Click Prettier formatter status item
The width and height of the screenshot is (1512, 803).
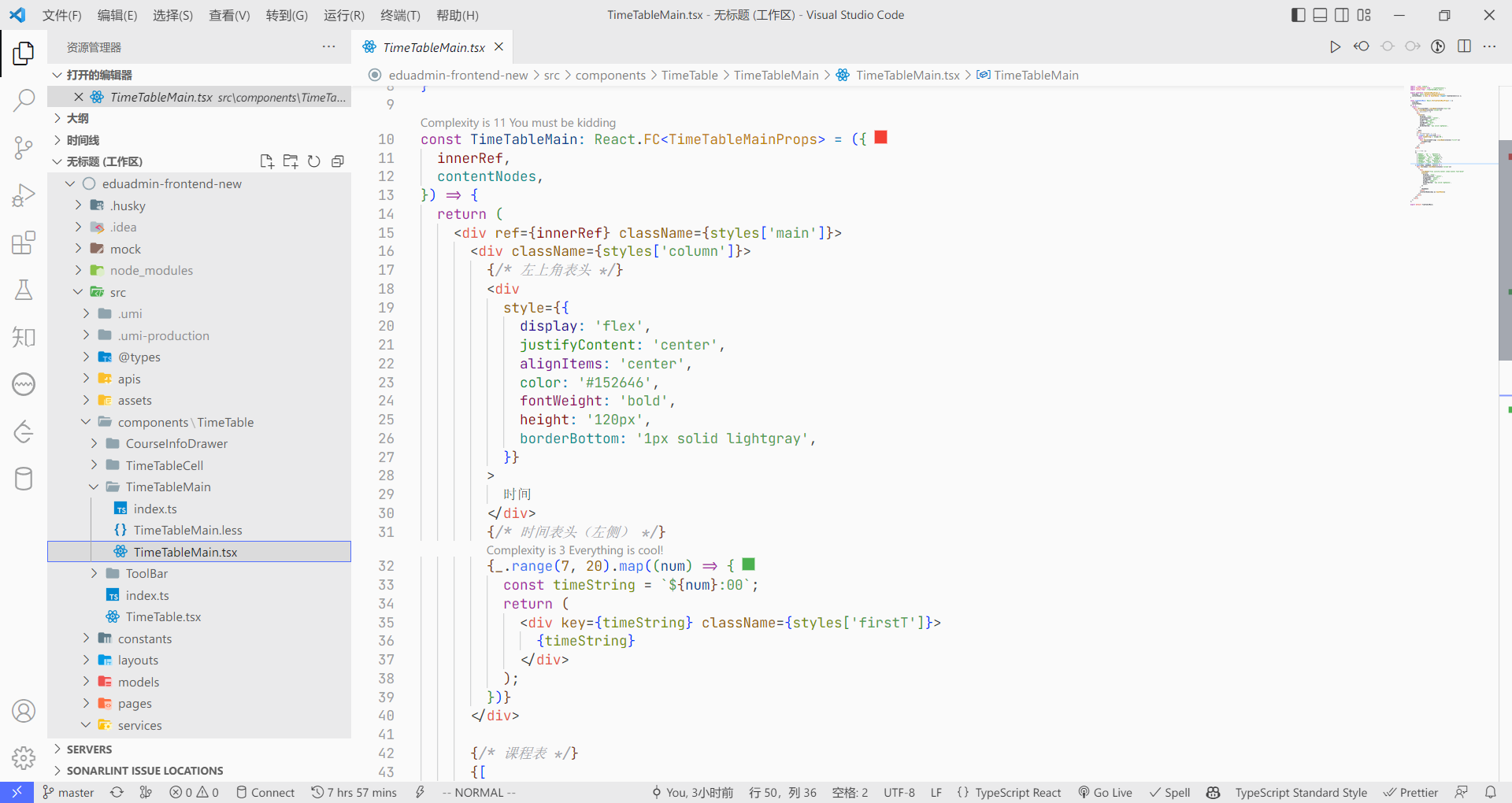pyautogui.click(x=1410, y=792)
